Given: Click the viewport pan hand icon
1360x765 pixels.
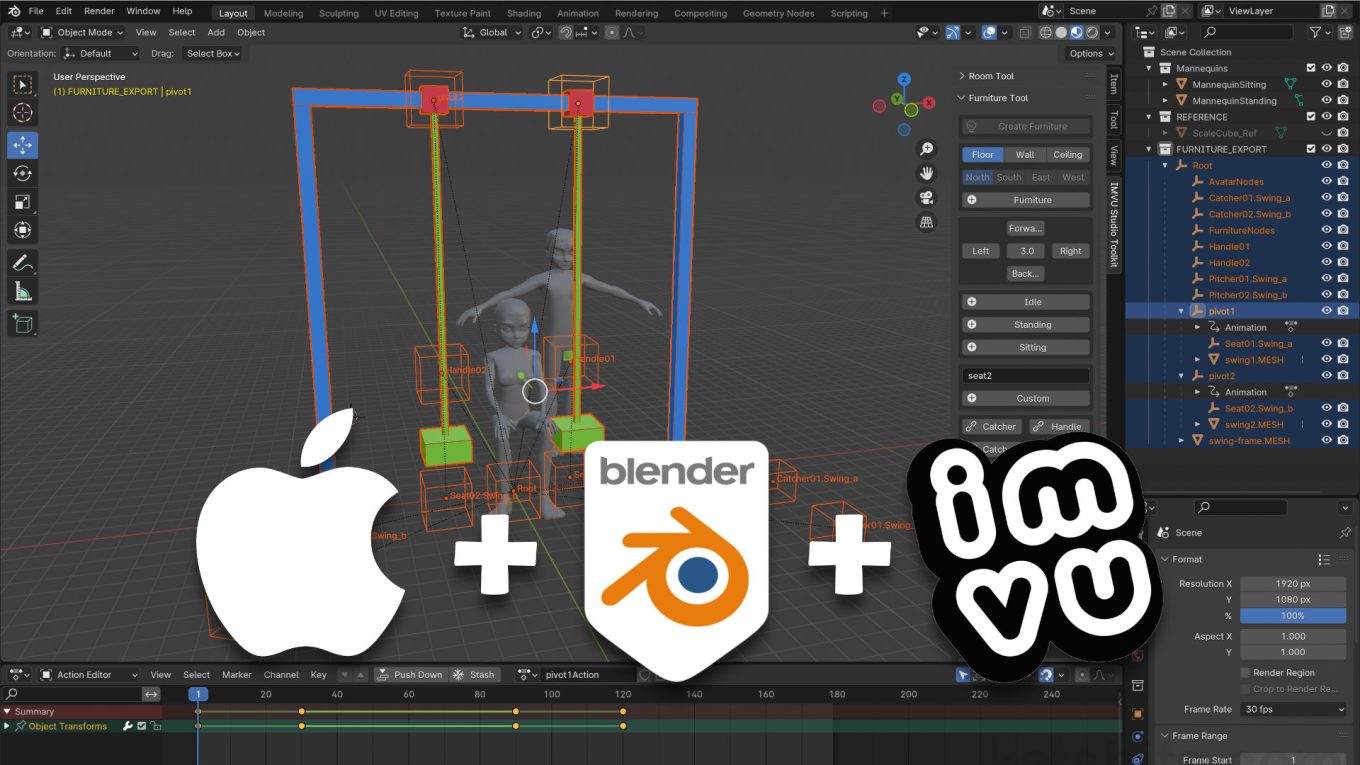Looking at the screenshot, I should [927, 173].
